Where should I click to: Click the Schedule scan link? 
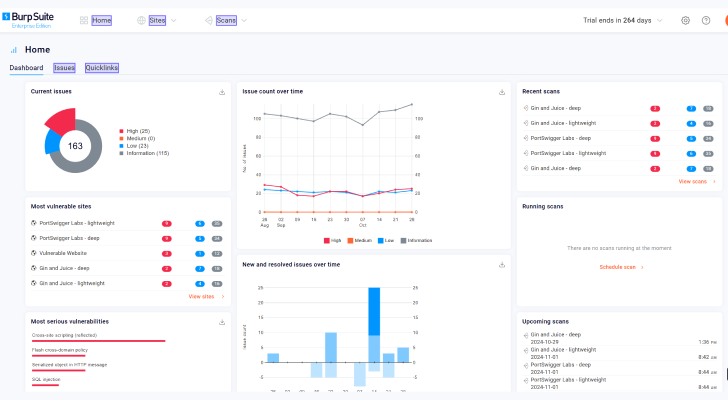618,267
